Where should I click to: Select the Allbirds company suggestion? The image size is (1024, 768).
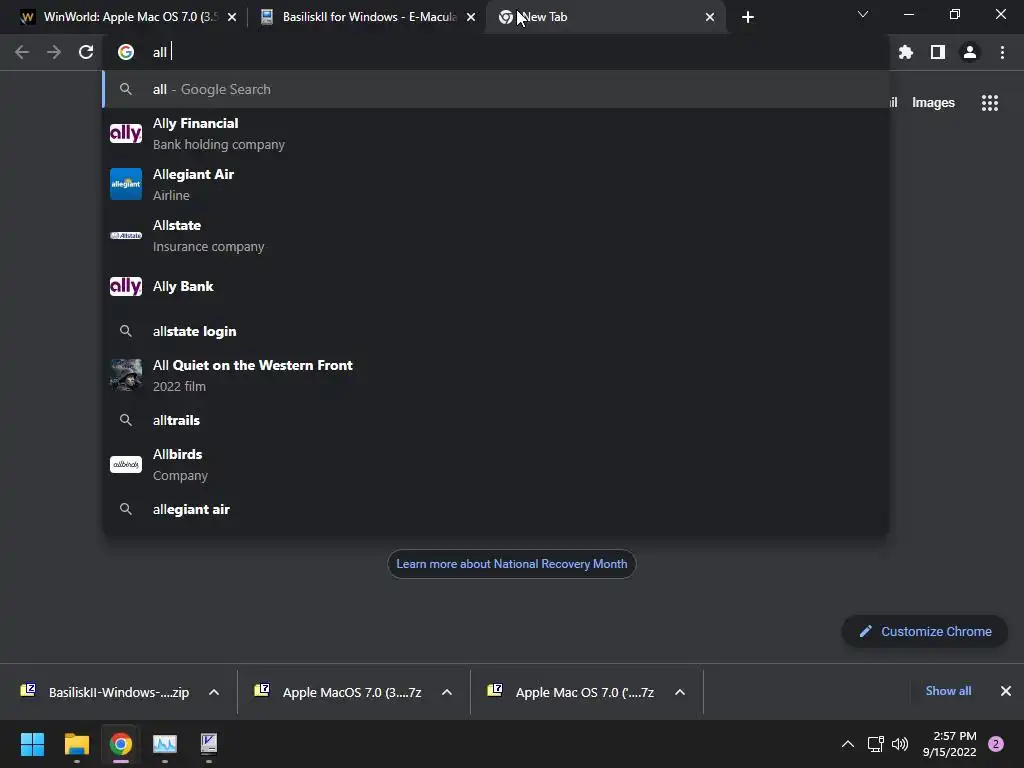[496, 464]
